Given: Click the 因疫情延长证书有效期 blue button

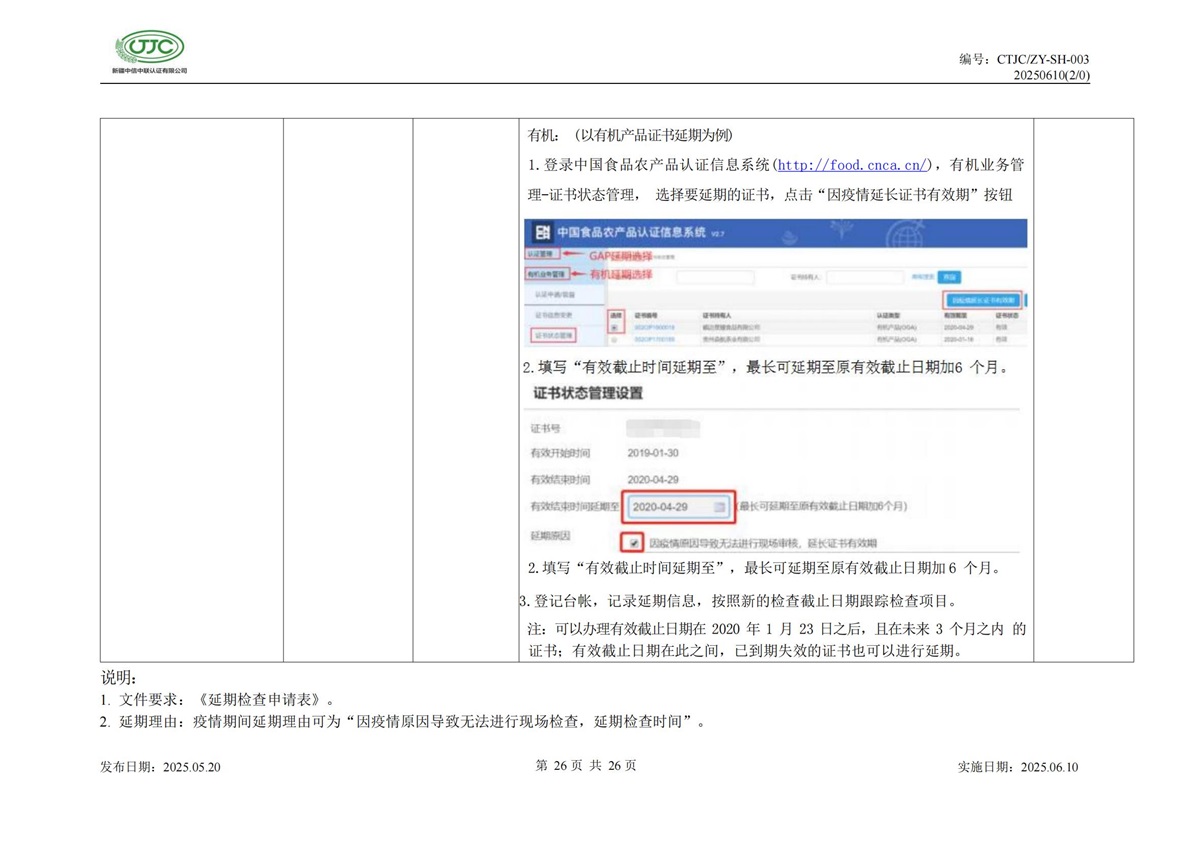Looking at the screenshot, I should pyautogui.click(x=984, y=301).
